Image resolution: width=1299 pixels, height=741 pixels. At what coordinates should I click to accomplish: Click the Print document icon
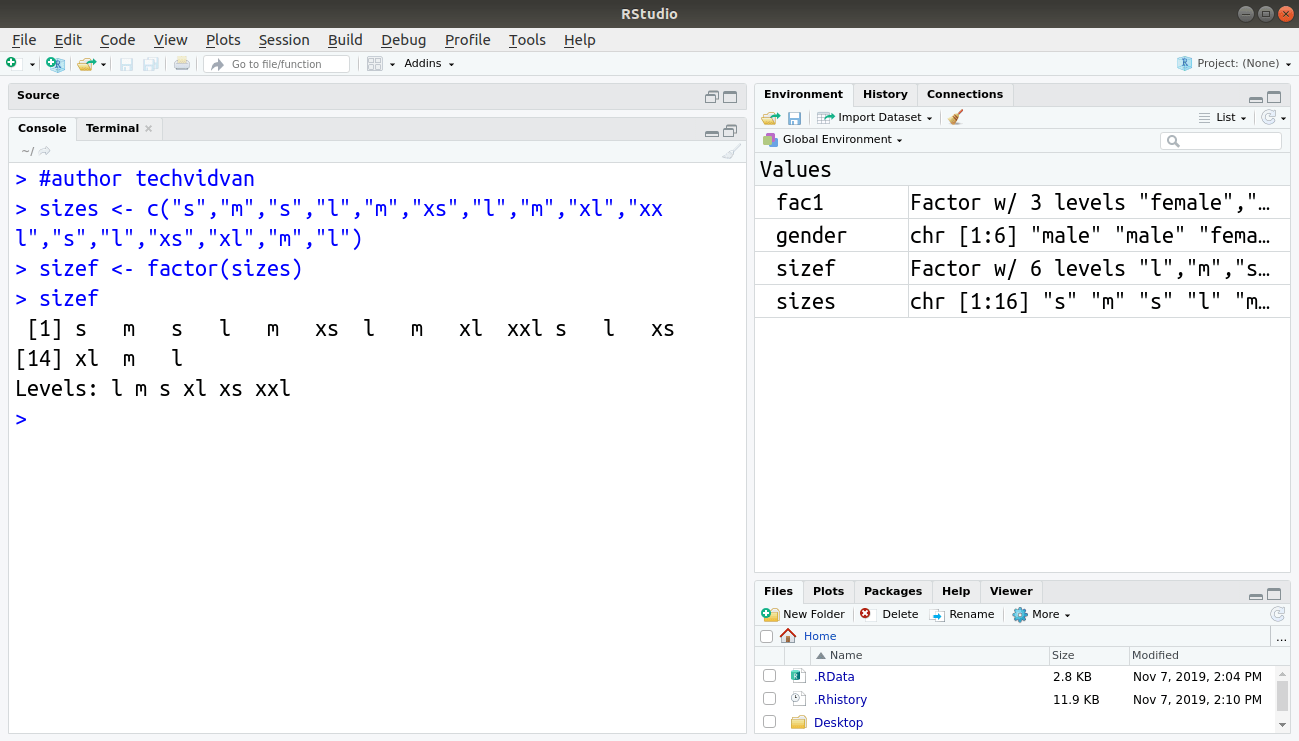[x=181, y=63]
